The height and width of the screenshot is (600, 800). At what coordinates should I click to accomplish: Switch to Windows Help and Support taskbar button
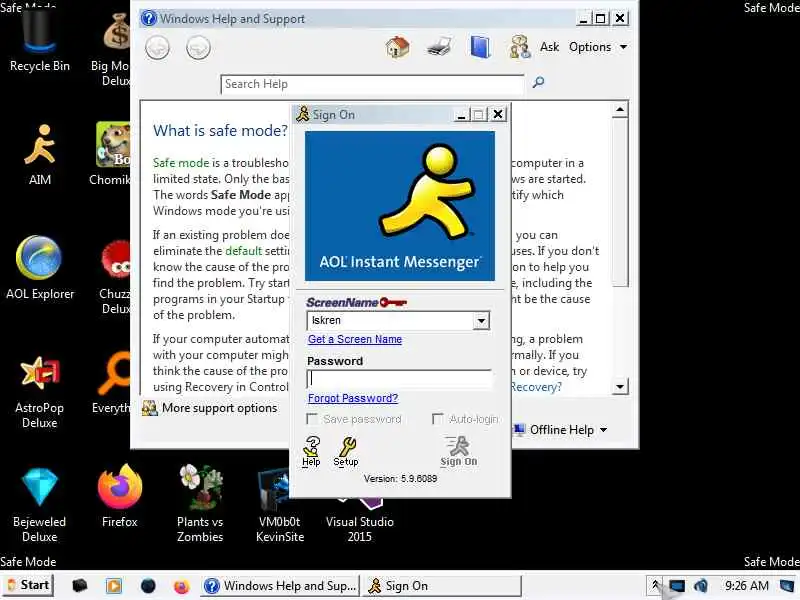[x=280, y=586]
